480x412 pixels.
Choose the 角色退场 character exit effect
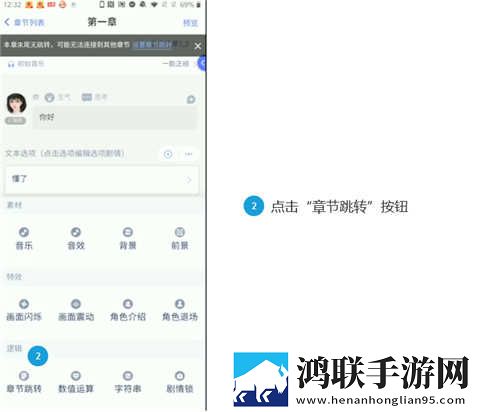(x=180, y=310)
